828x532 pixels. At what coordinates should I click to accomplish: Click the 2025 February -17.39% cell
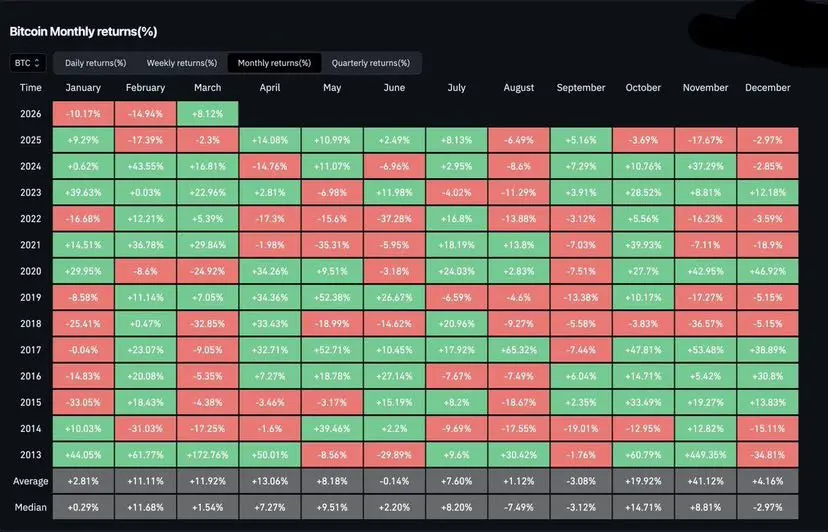(145, 140)
